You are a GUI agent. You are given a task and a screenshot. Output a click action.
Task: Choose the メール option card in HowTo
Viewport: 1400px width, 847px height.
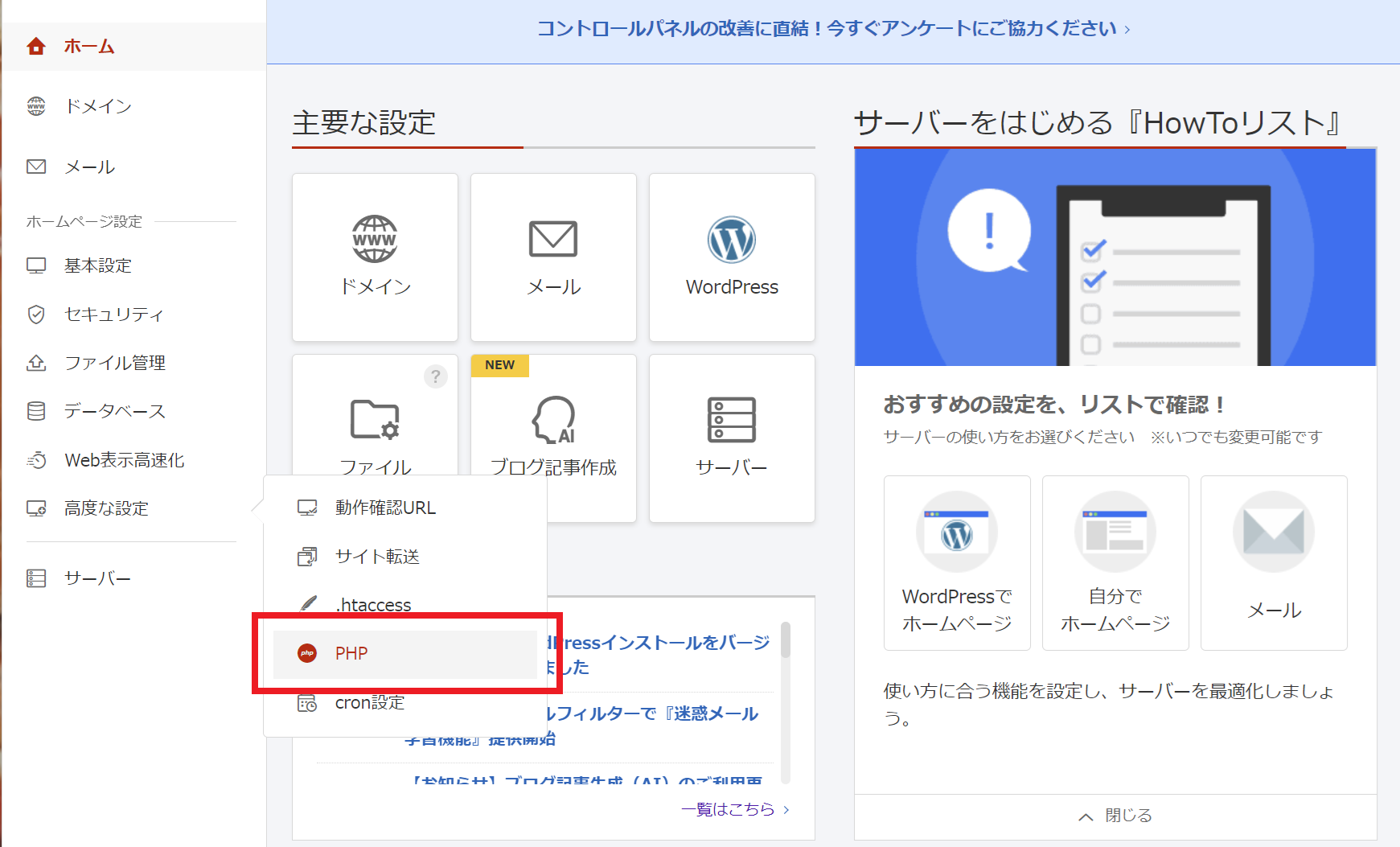pyautogui.click(x=1274, y=563)
